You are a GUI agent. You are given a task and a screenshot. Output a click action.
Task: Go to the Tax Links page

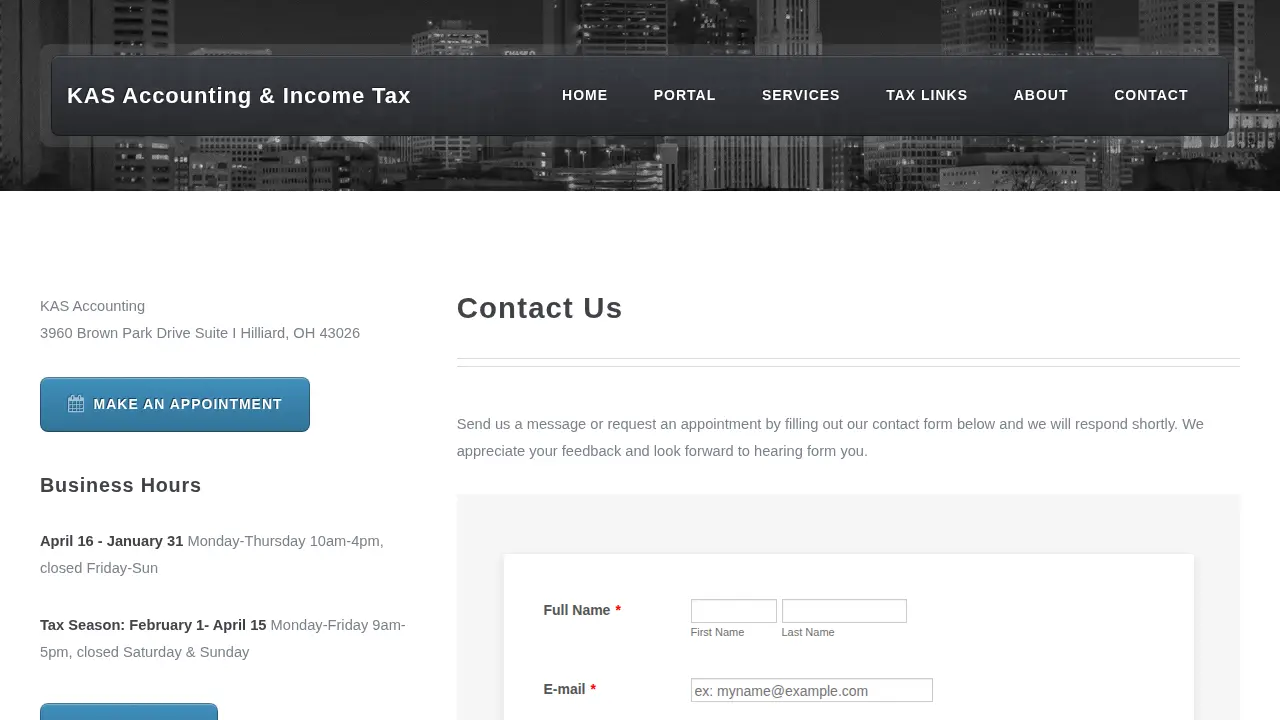(x=927, y=95)
